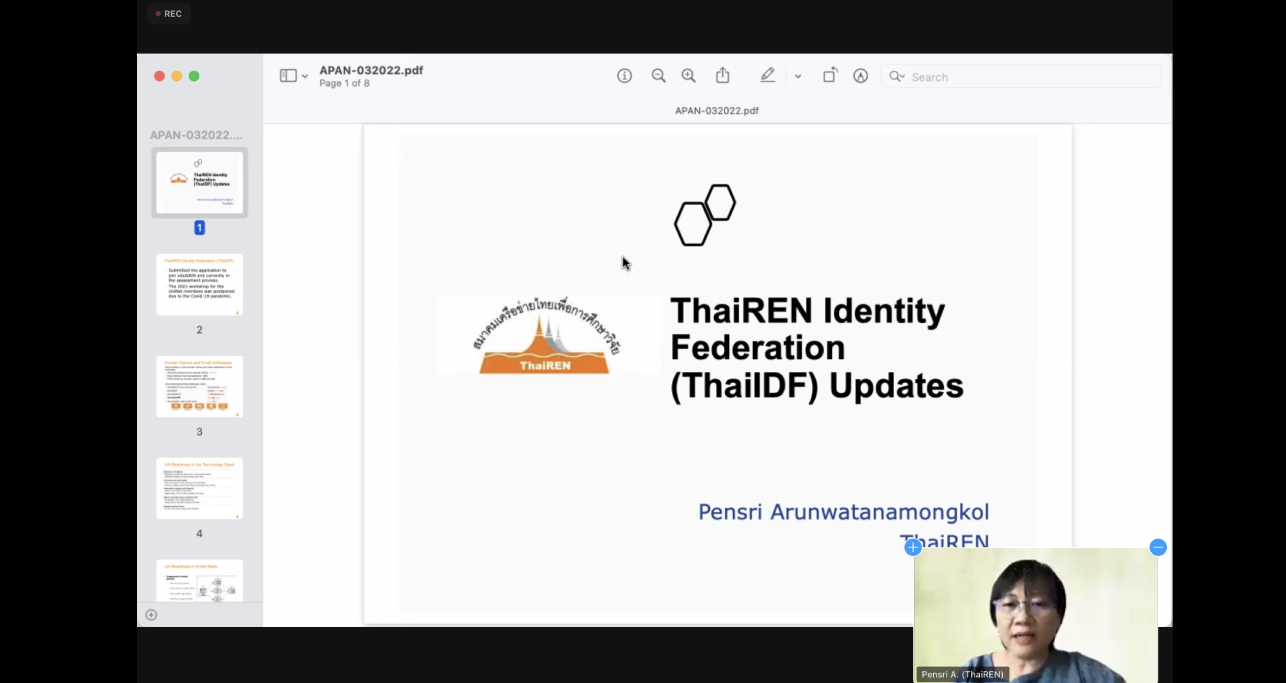Click the add button below the sidebar
The height and width of the screenshot is (683, 1286).
(151, 615)
